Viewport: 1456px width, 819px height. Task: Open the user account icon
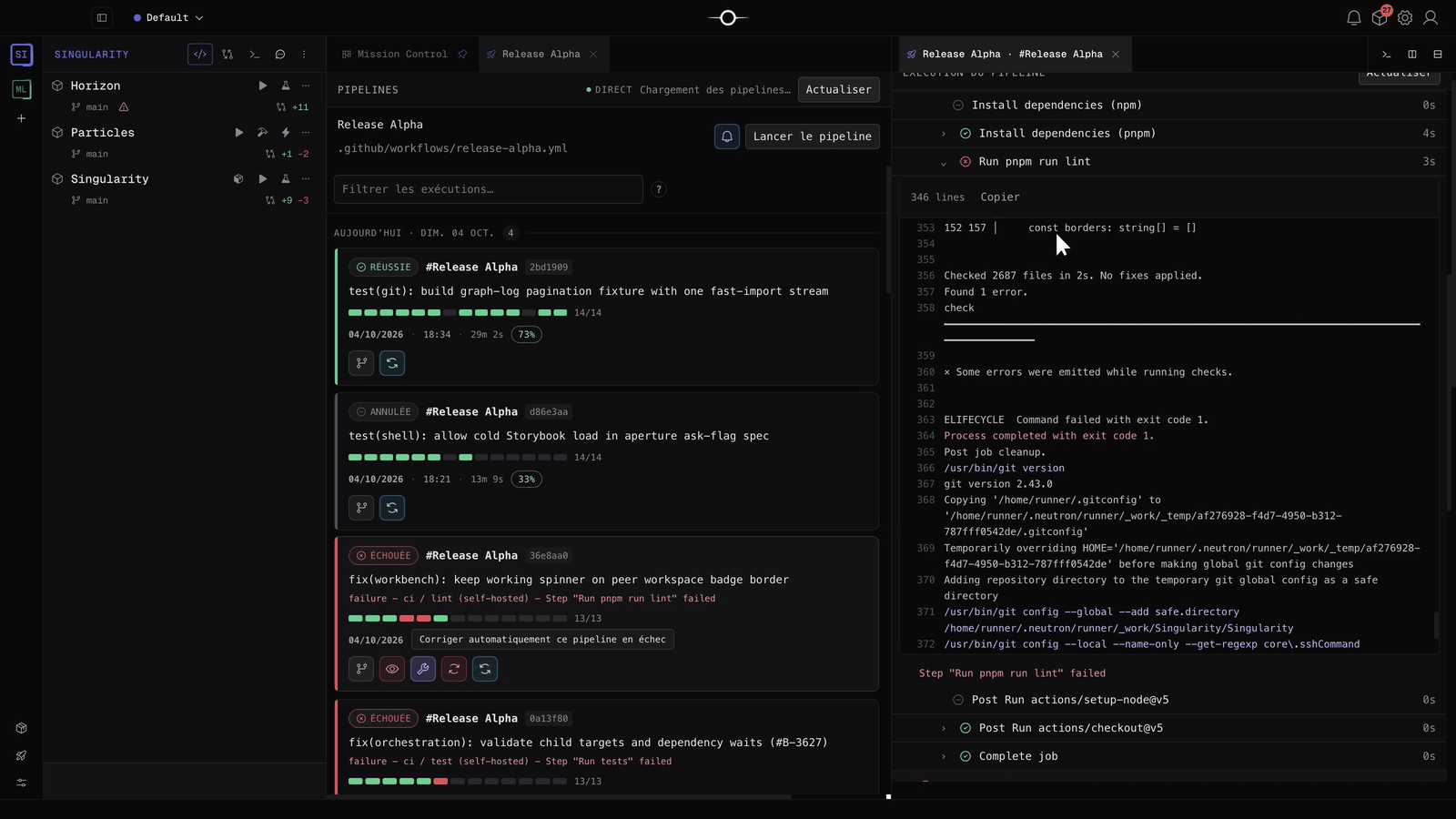[x=1431, y=17]
